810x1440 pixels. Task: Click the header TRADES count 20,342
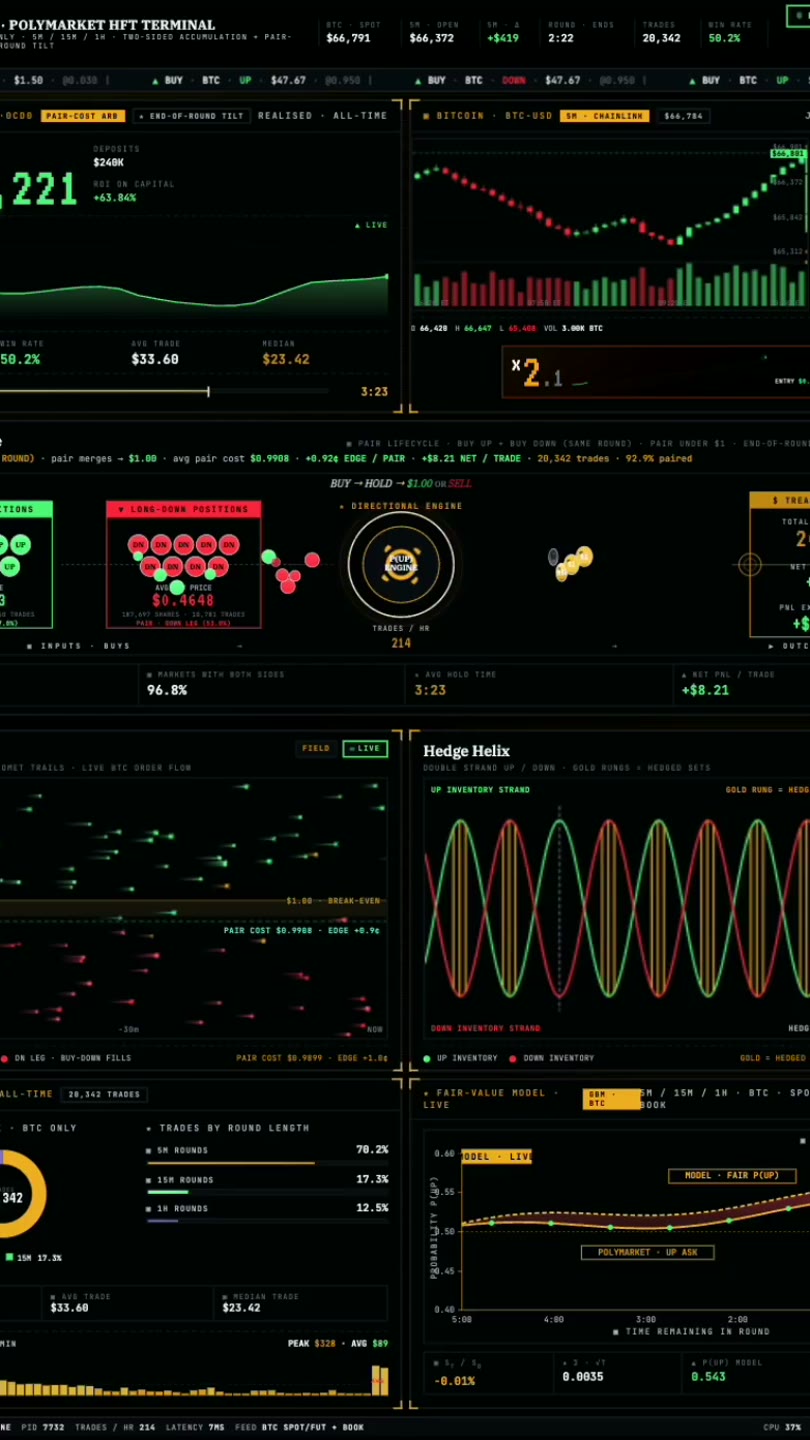(x=661, y=38)
